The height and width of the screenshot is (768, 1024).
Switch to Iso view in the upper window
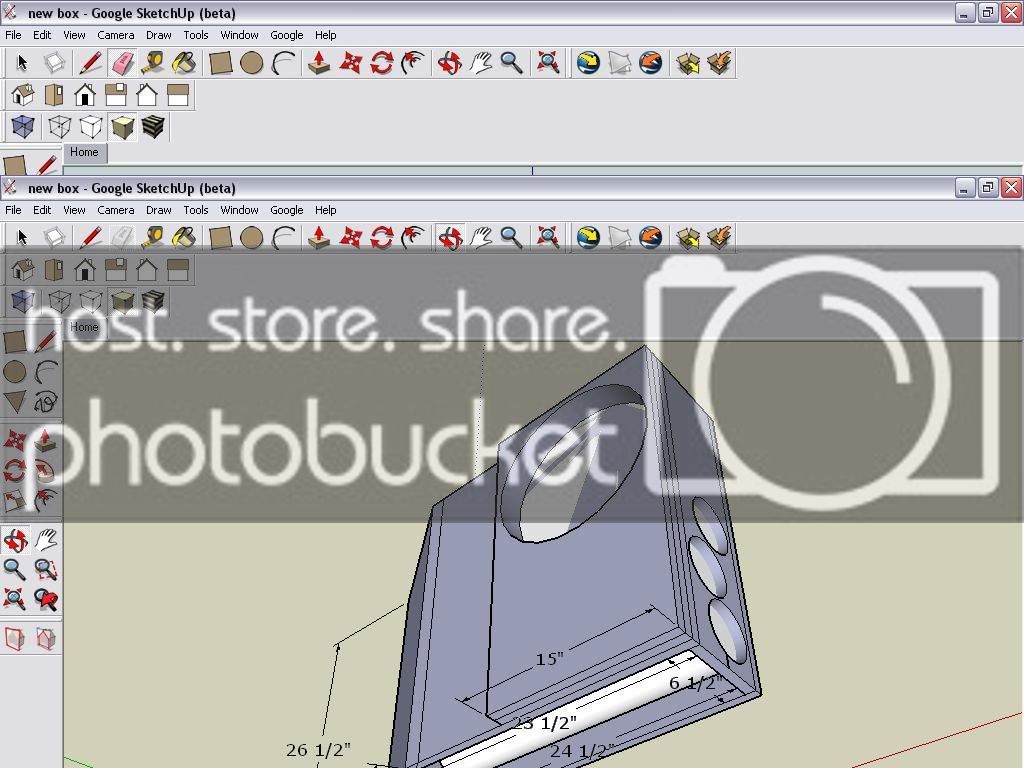[x=23, y=95]
